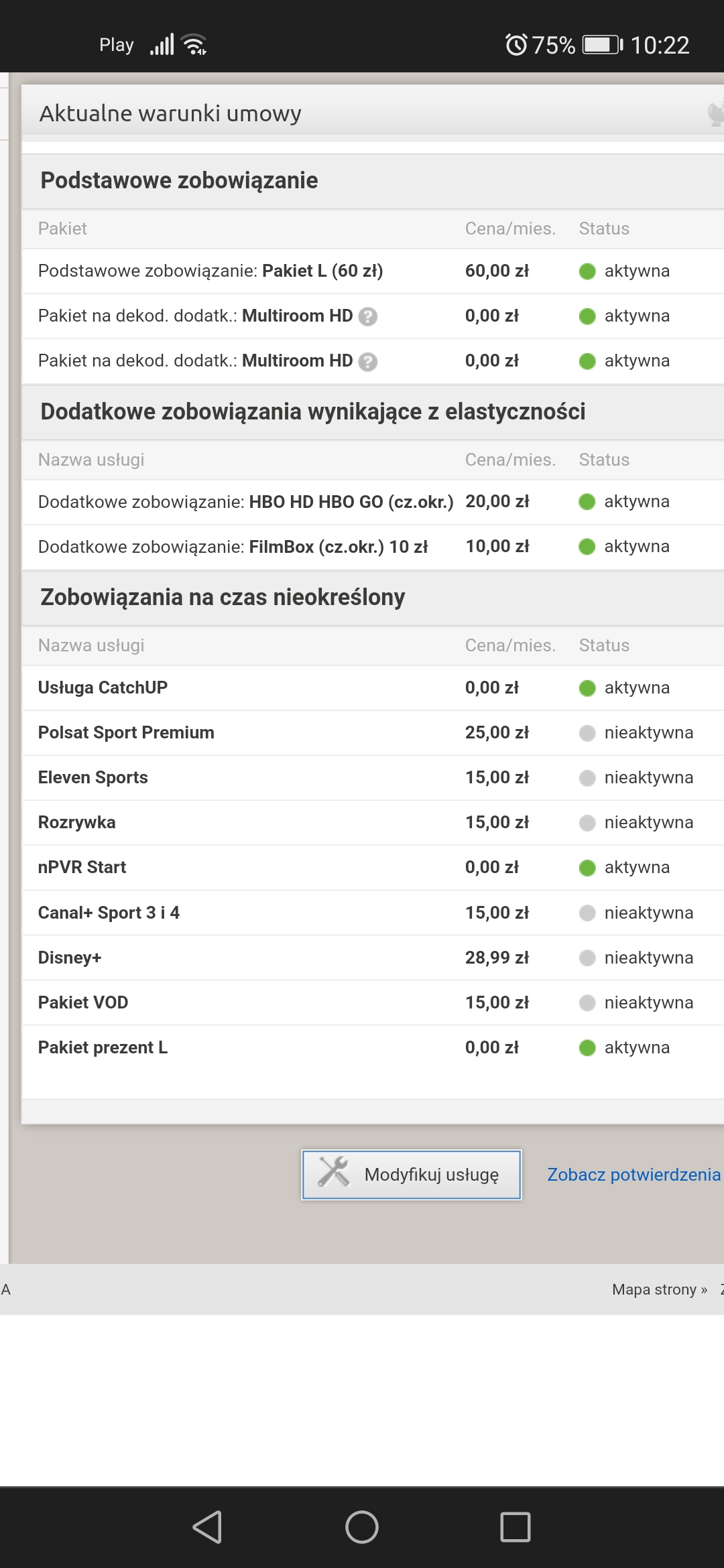724x1568 pixels.
Task: Tap the Modyfikuj usługę button
Action: pyautogui.click(x=411, y=1175)
